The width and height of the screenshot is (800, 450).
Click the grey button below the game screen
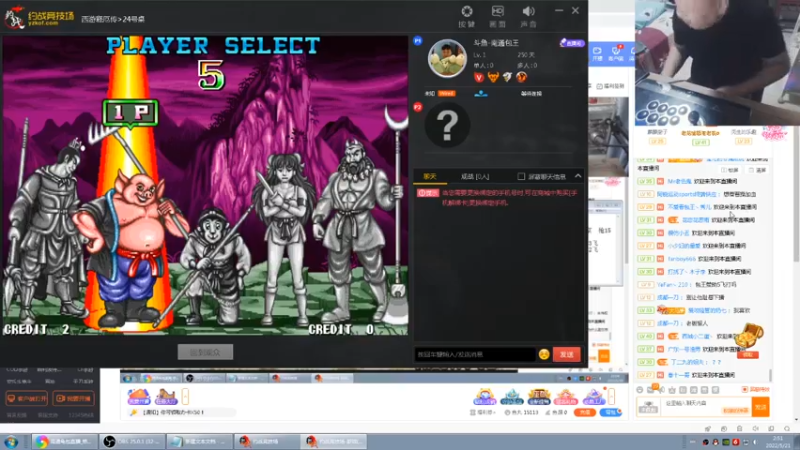(205, 352)
